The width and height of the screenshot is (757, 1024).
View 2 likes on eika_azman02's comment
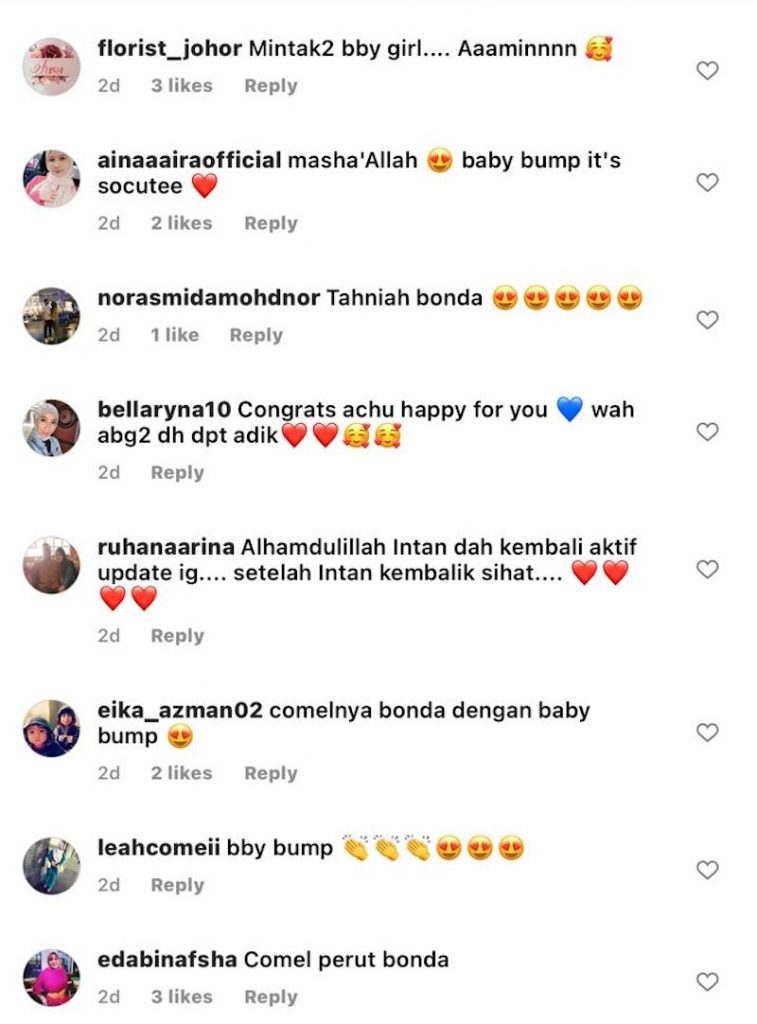[182, 773]
